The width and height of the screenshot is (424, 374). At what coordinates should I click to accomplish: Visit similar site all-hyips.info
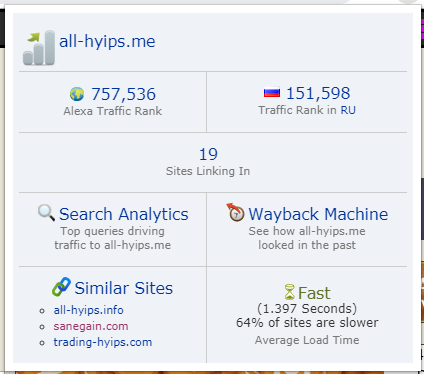pos(88,310)
